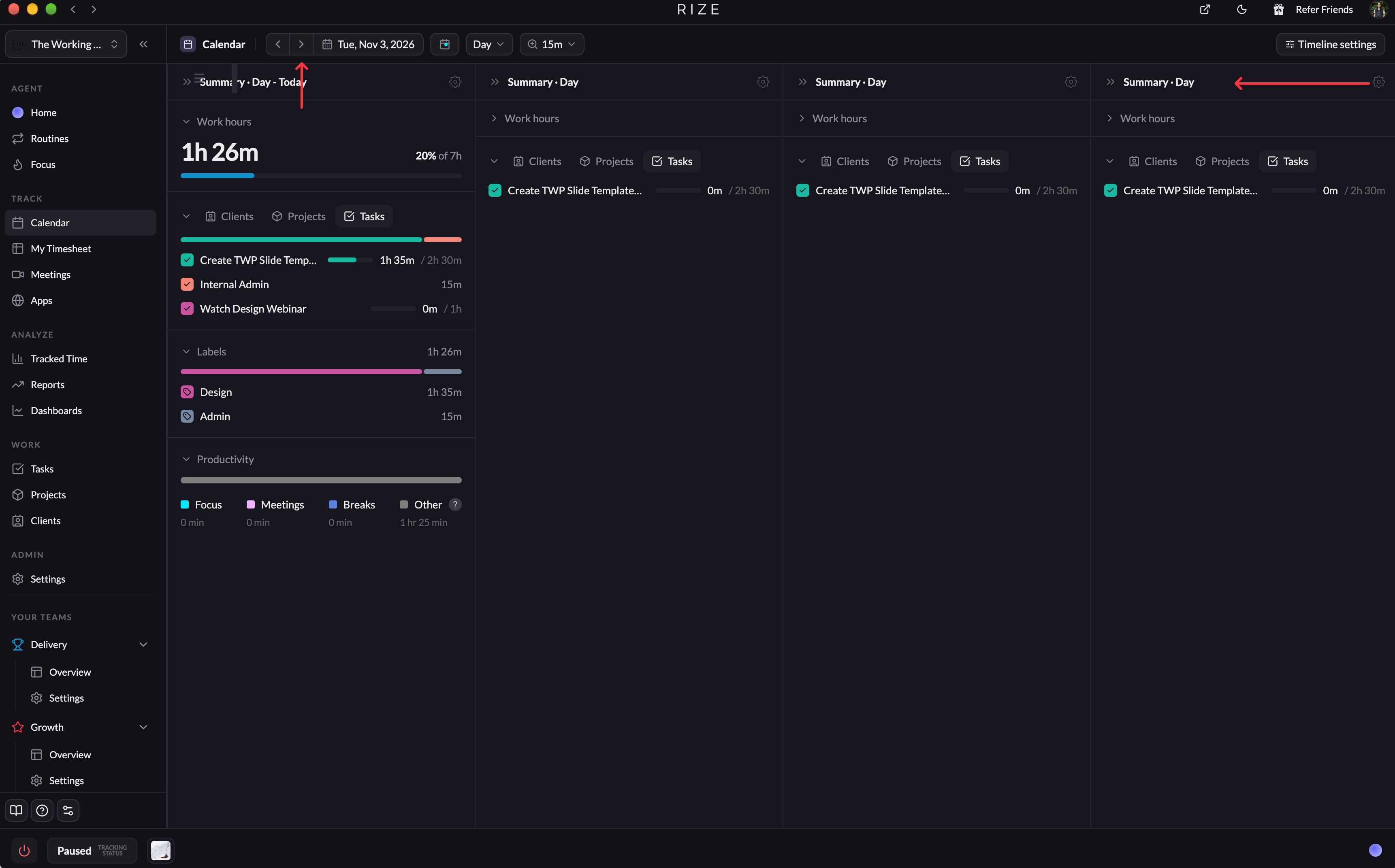Open The Working... workspace switcher
The image size is (1395, 868).
[x=66, y=44]
